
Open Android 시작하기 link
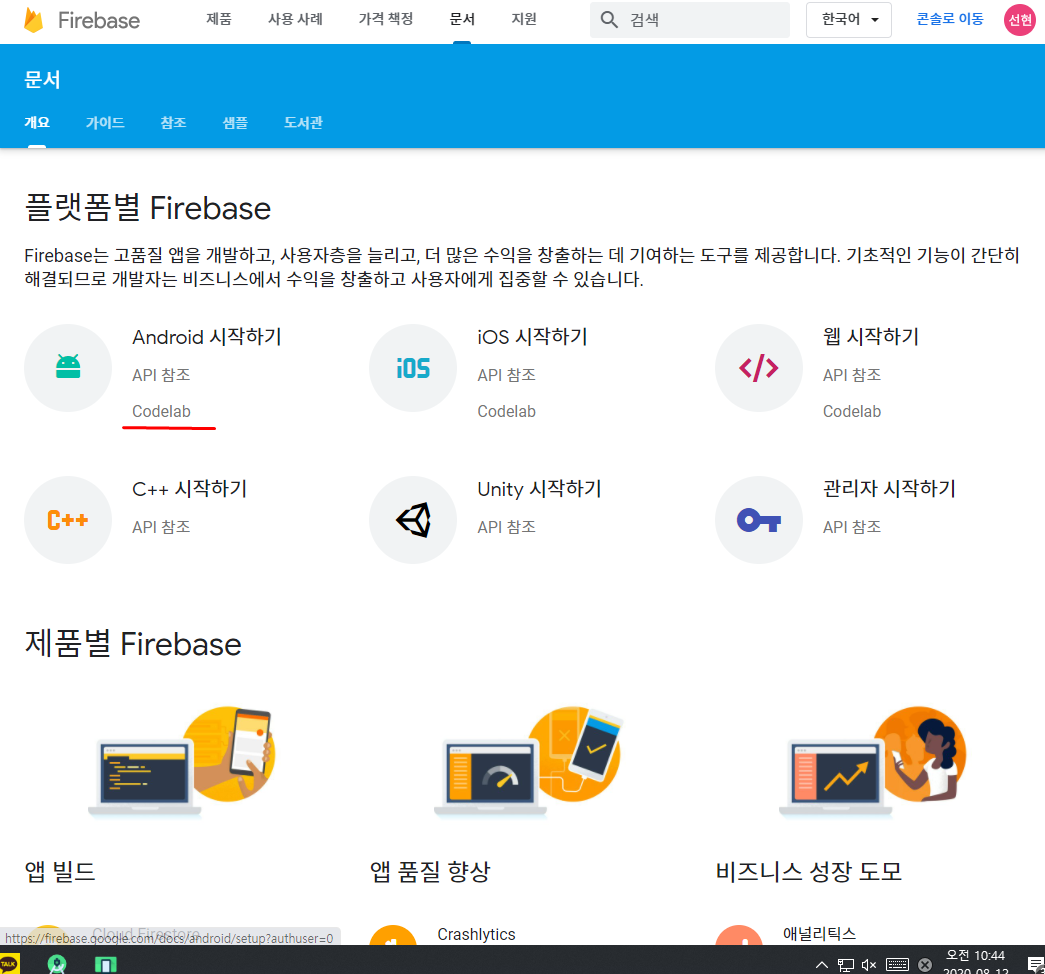point(207,337)
